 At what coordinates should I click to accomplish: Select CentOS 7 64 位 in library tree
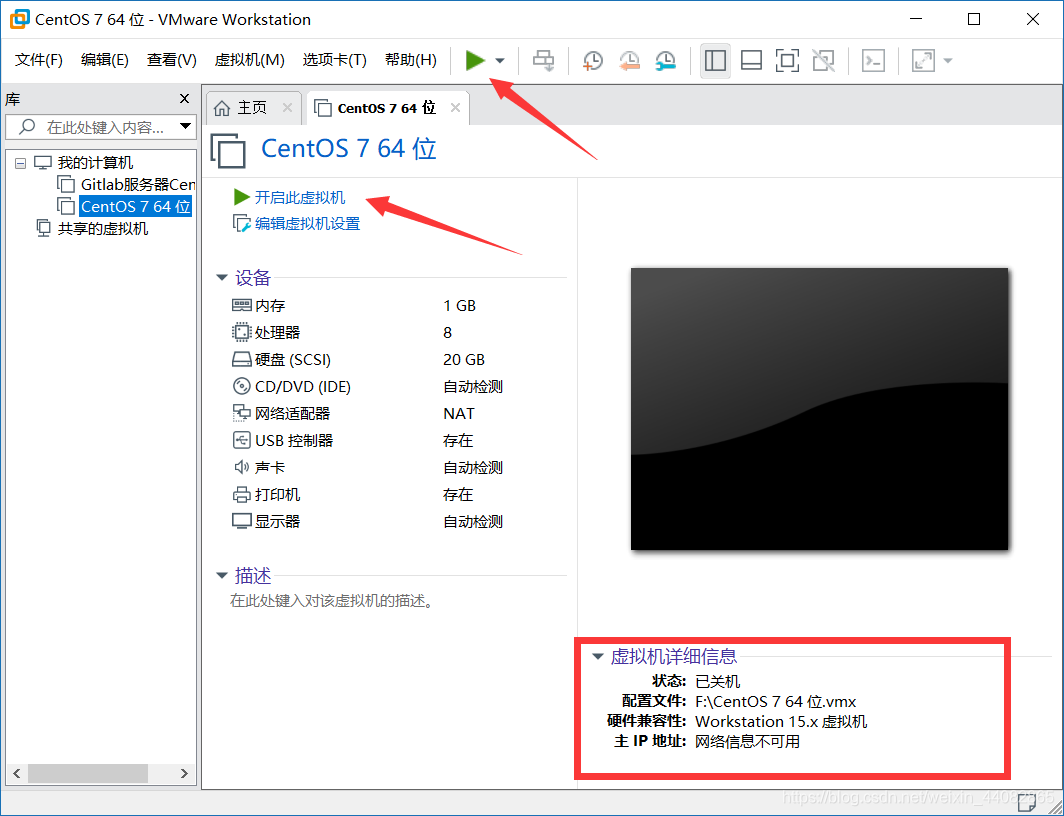125,206
